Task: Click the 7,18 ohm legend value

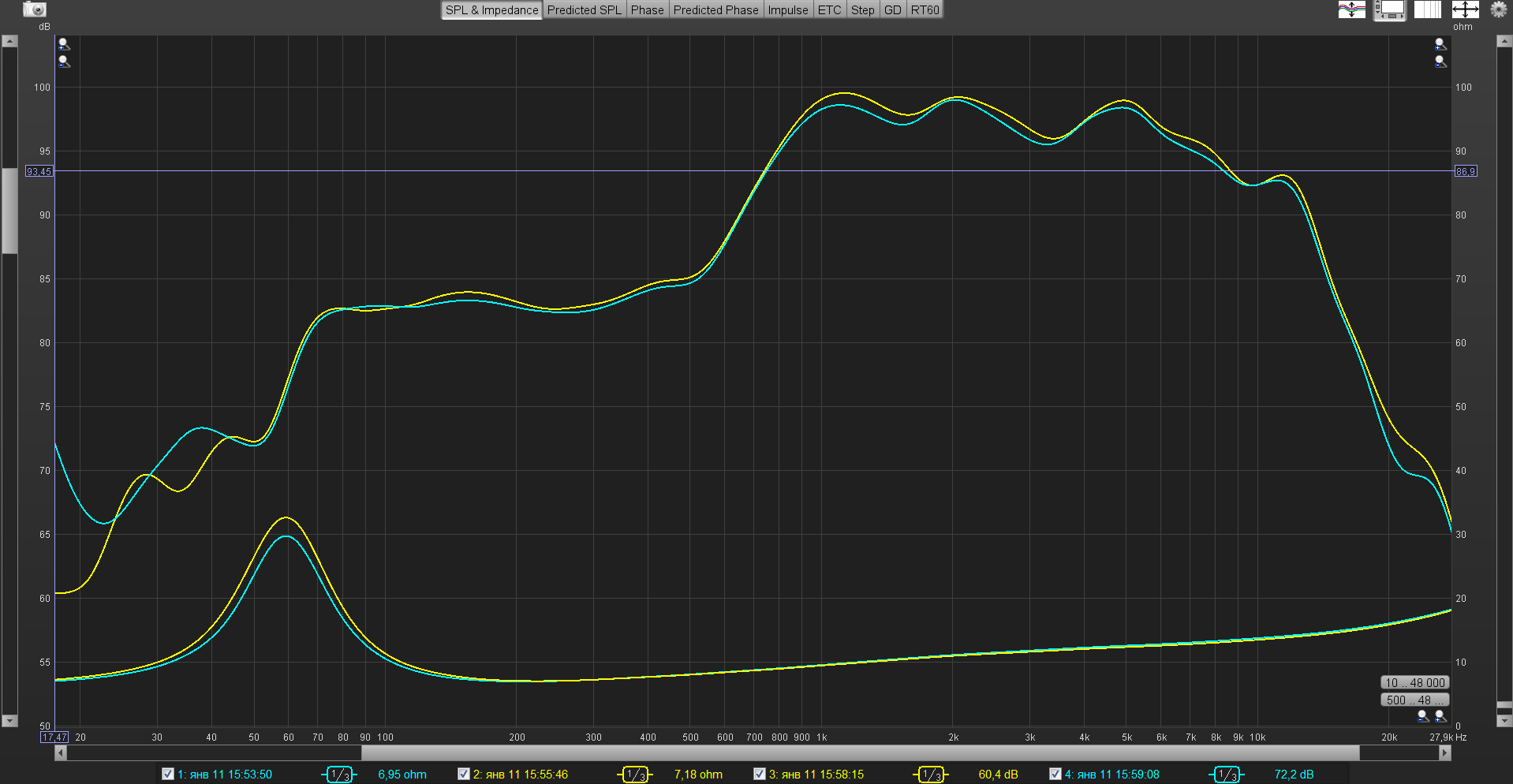Action: coord(698,775)
